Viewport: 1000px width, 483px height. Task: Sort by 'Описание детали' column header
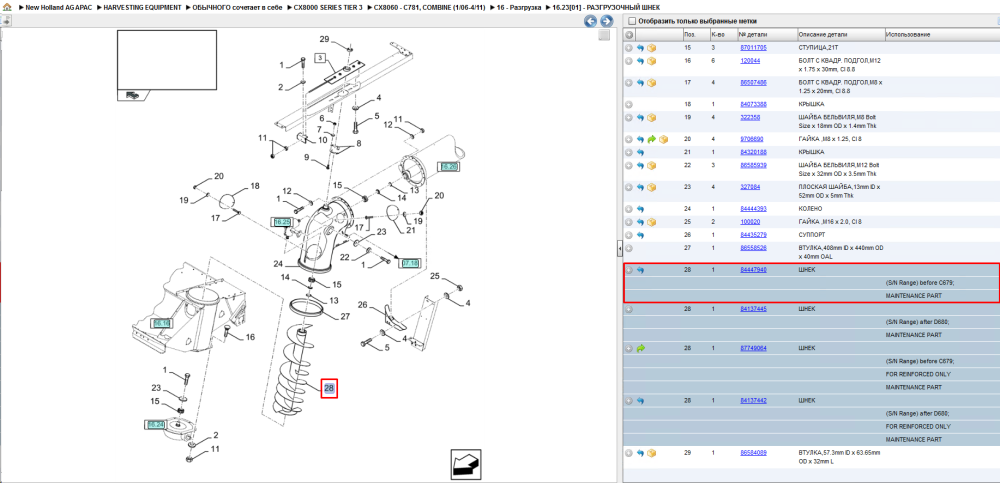pos(823,34)
